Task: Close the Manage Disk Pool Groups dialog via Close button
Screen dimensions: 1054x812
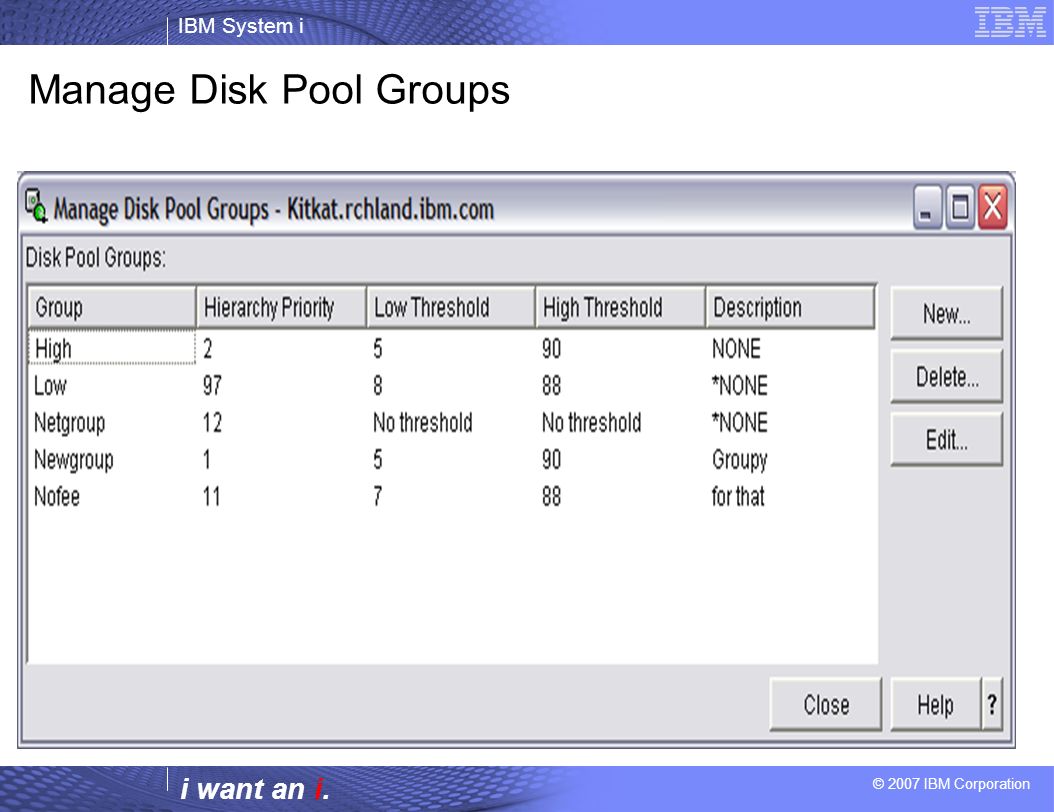Action: coord(825,704)
